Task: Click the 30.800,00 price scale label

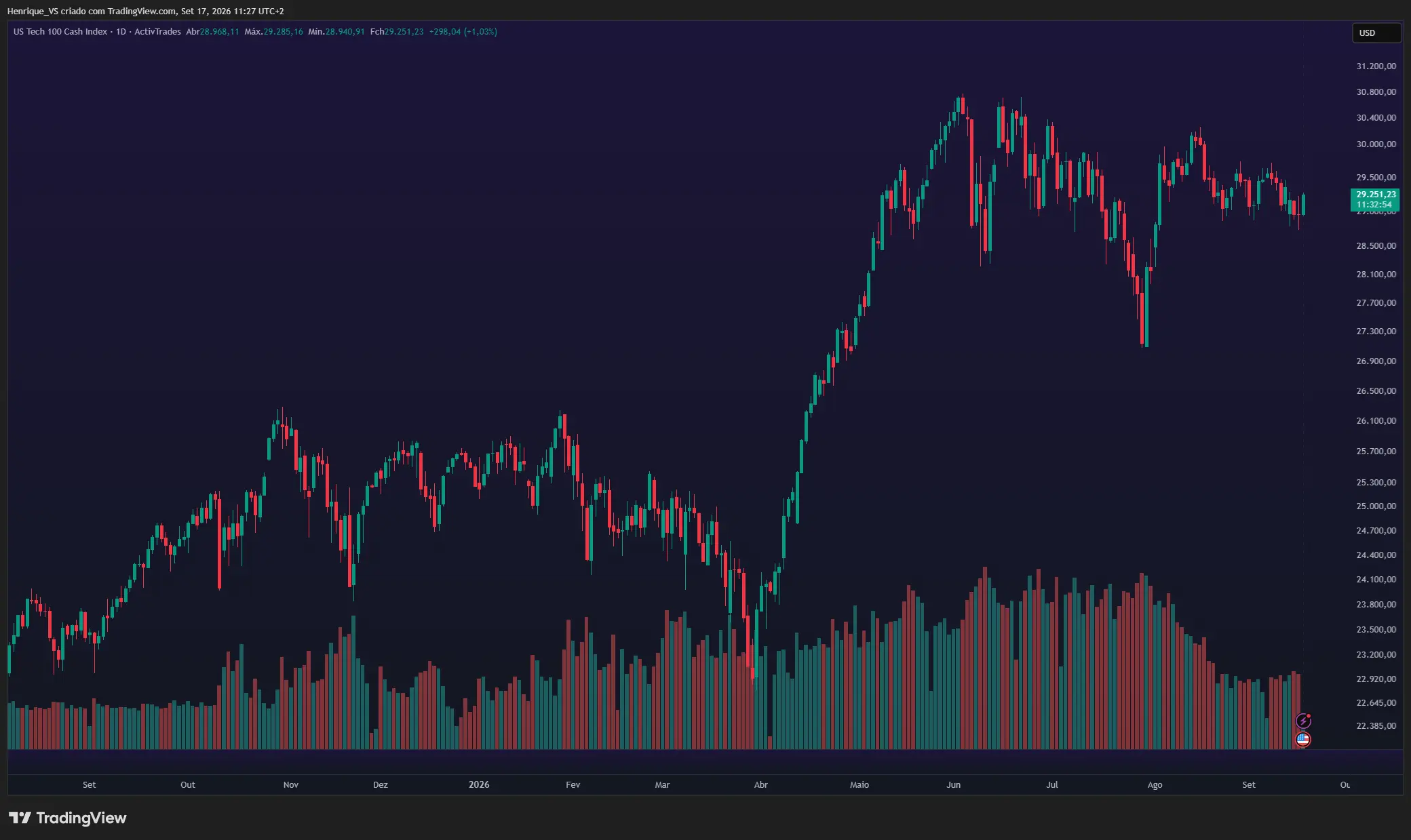Action: pos(1376,92)
